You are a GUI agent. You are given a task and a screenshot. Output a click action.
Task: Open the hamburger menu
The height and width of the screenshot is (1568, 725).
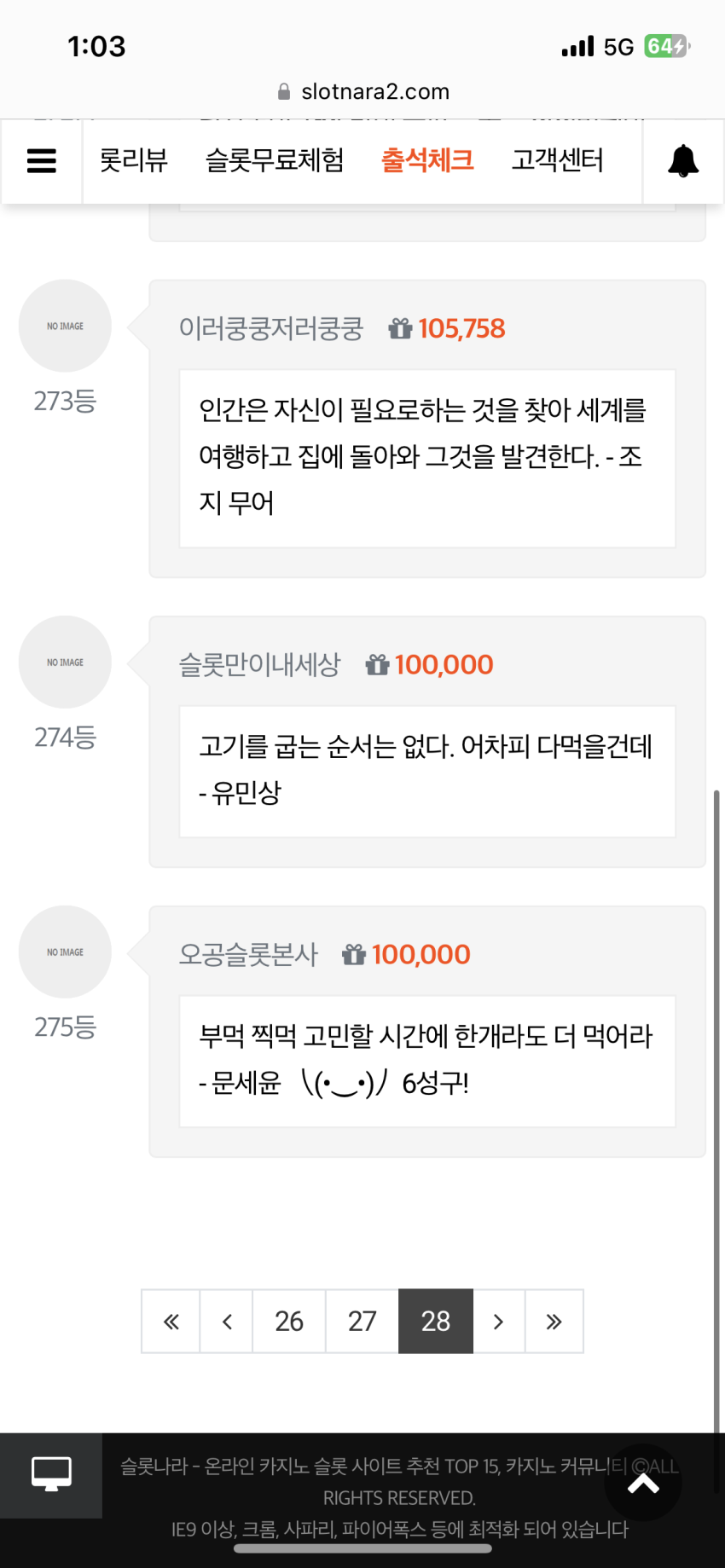point(41,161)
